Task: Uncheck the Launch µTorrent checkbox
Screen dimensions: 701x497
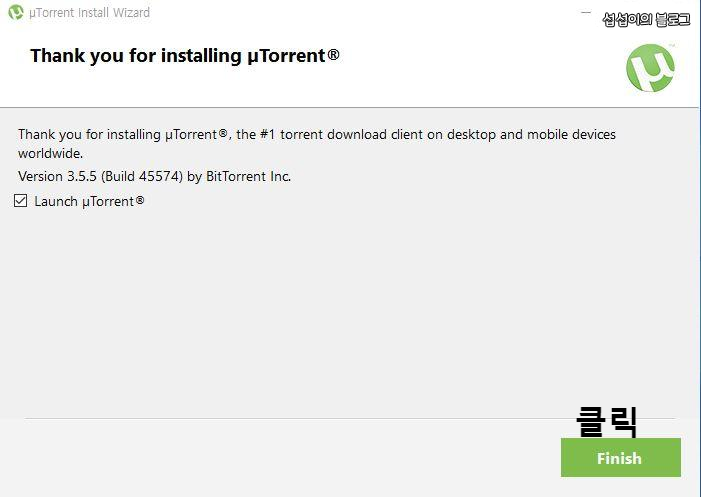Action: (x=21, y=201)
